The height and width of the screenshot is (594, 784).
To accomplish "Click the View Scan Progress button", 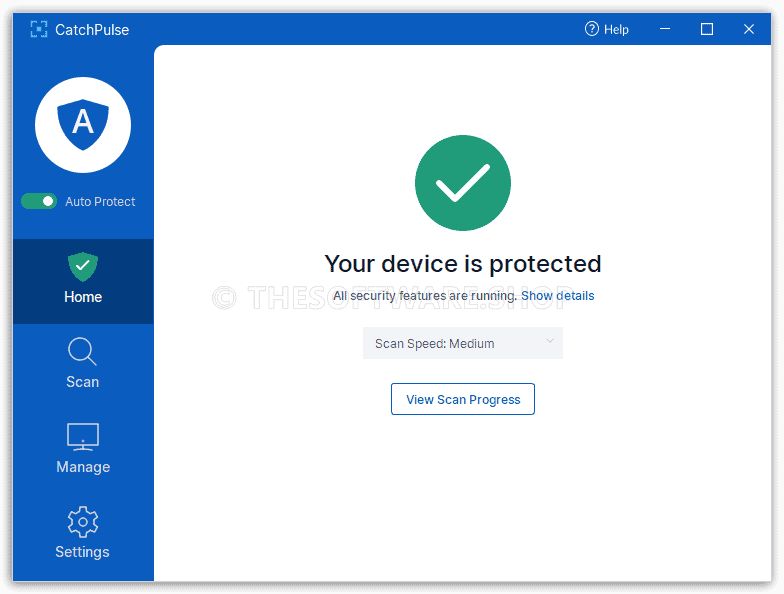I will [463, 399].
